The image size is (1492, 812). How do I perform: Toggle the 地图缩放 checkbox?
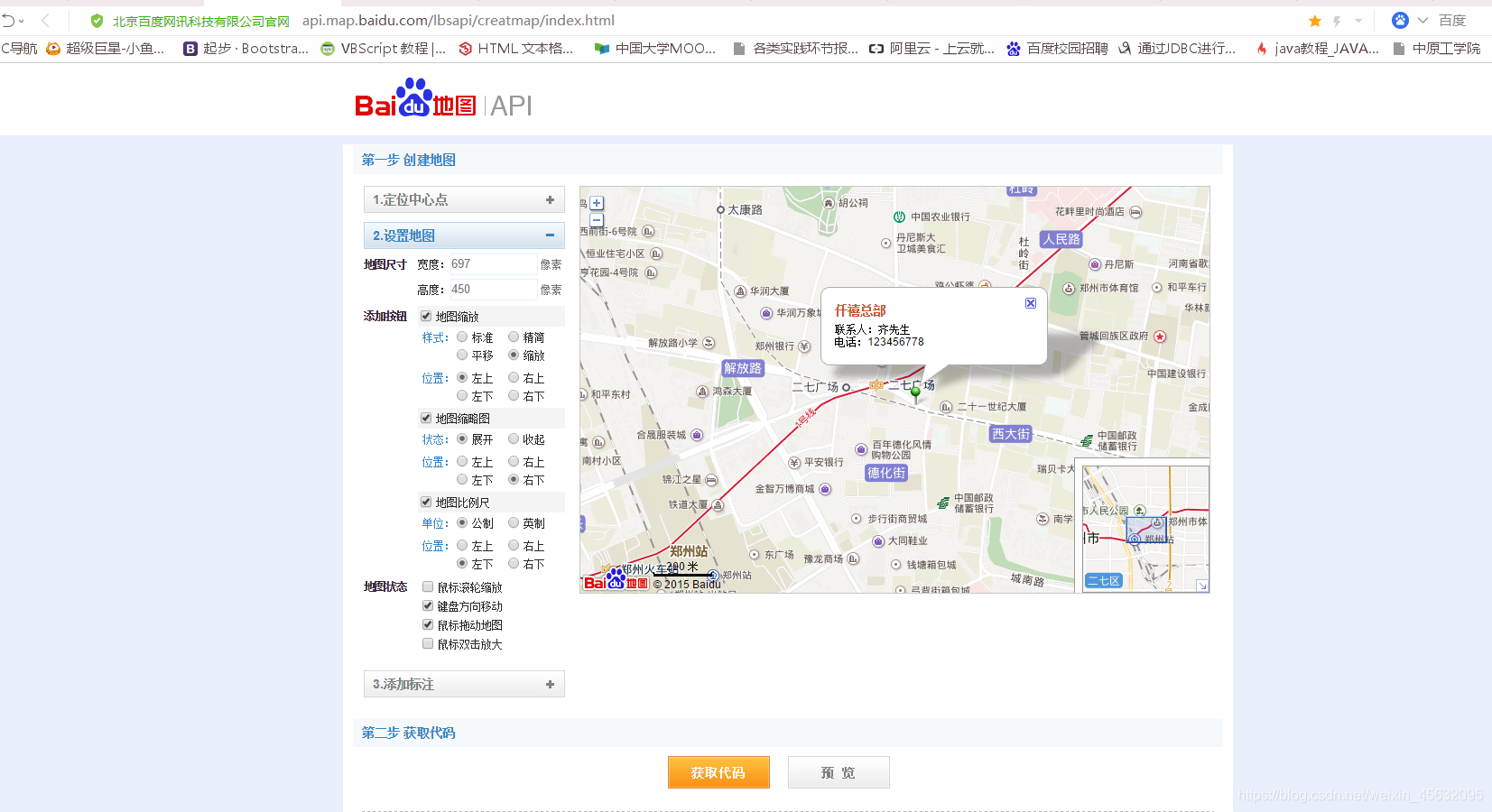pos(426,316)
